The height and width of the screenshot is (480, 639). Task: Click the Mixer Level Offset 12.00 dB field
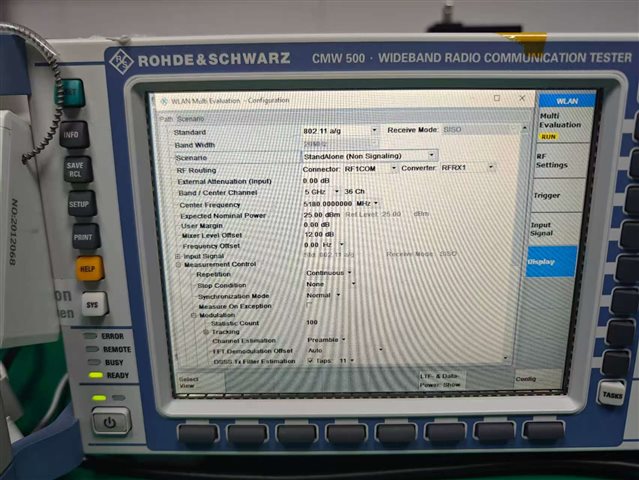[319, 234]
